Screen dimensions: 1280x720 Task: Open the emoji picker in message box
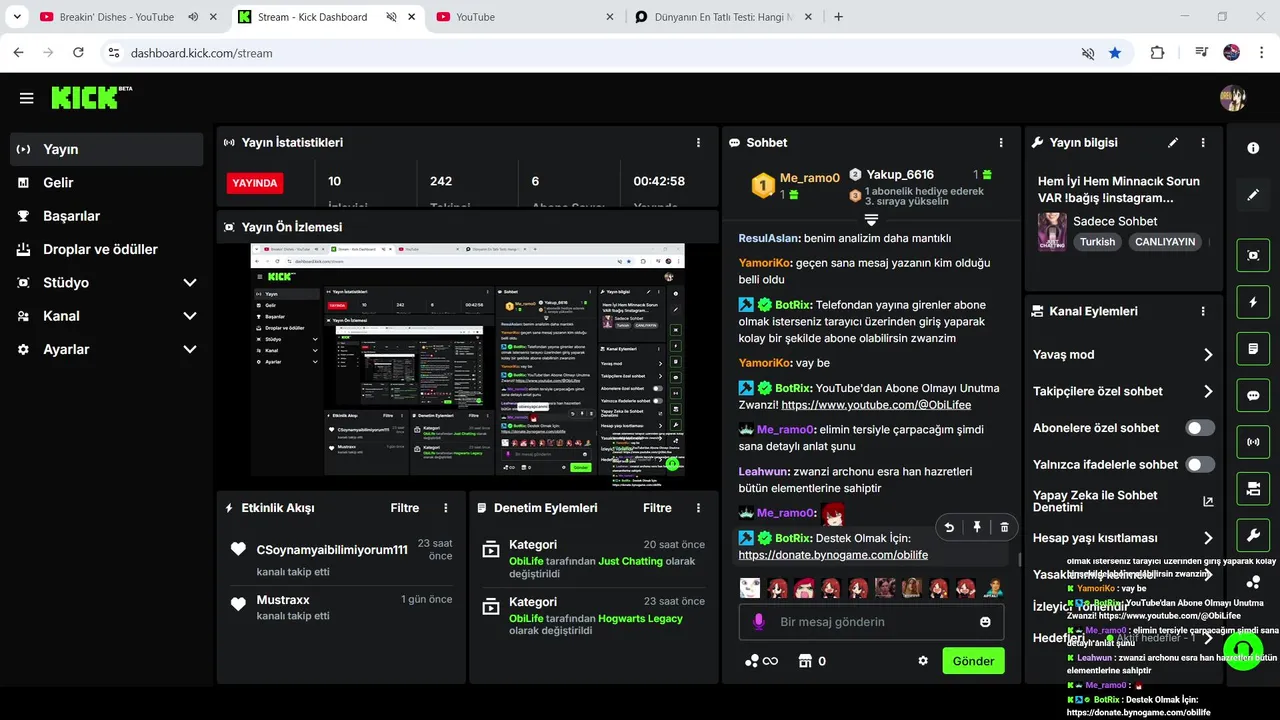pyautogui.click(x=985, y=622)
